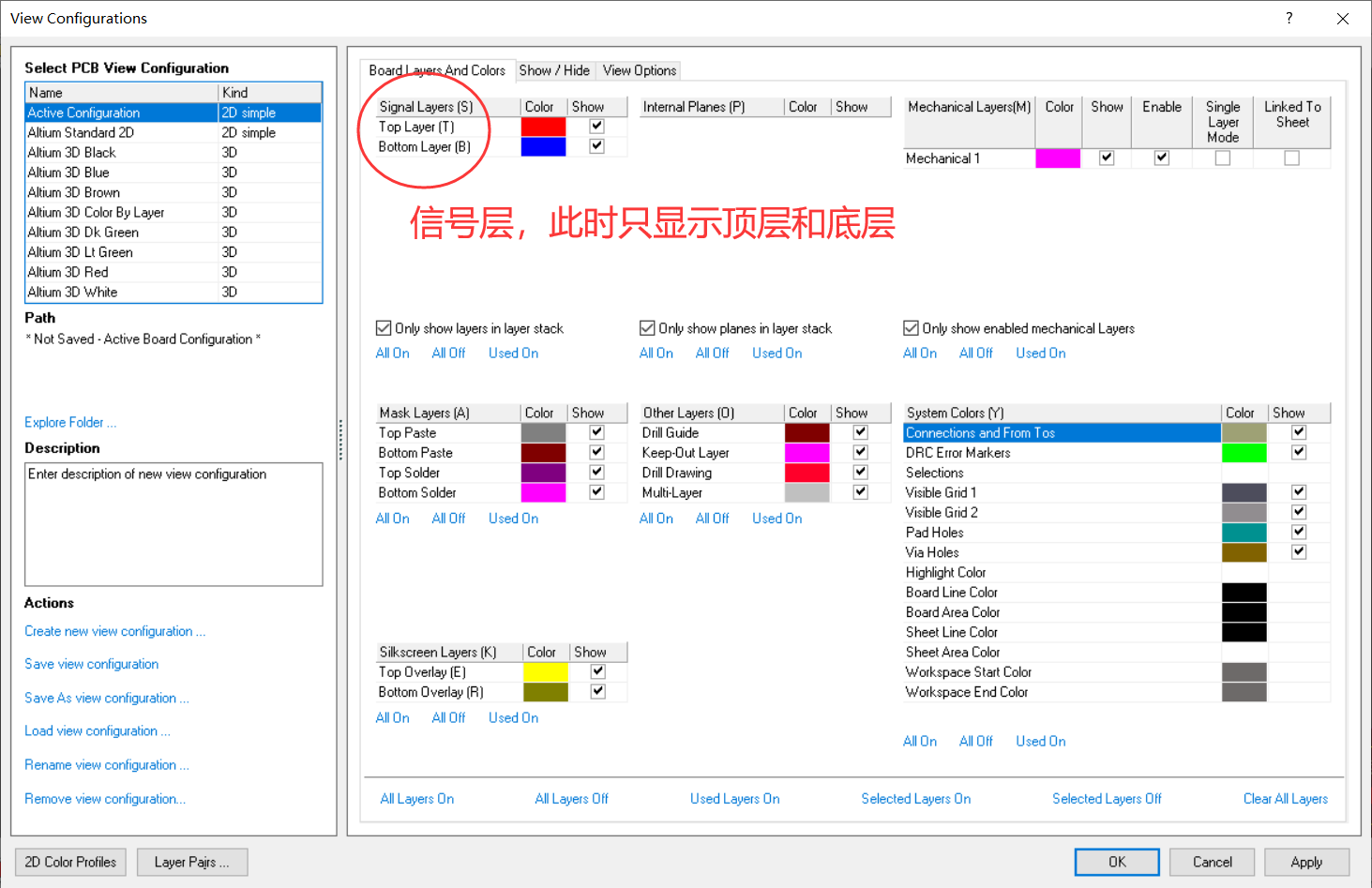Open 2D Color Profiles button
1372x888 pixels.
pyautogui.click(x=70, y=862)
